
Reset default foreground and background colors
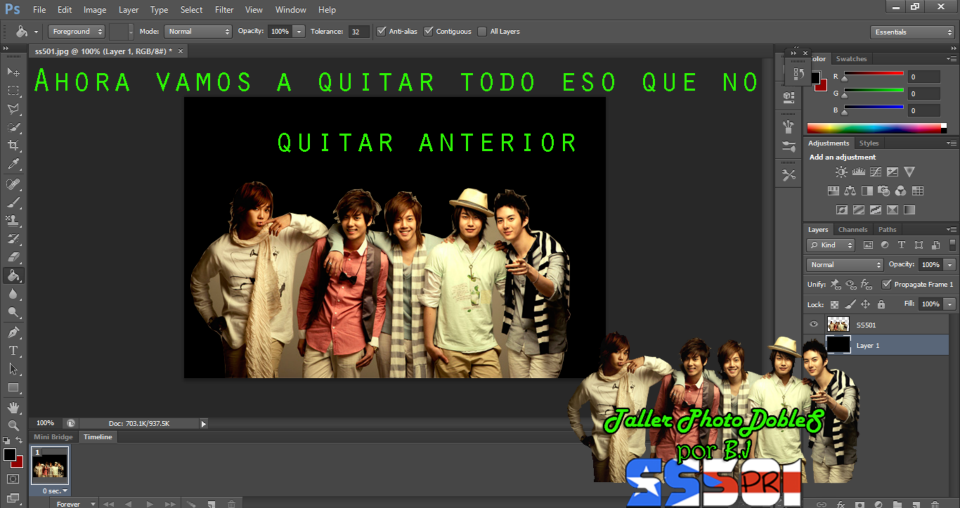(6, 441)
